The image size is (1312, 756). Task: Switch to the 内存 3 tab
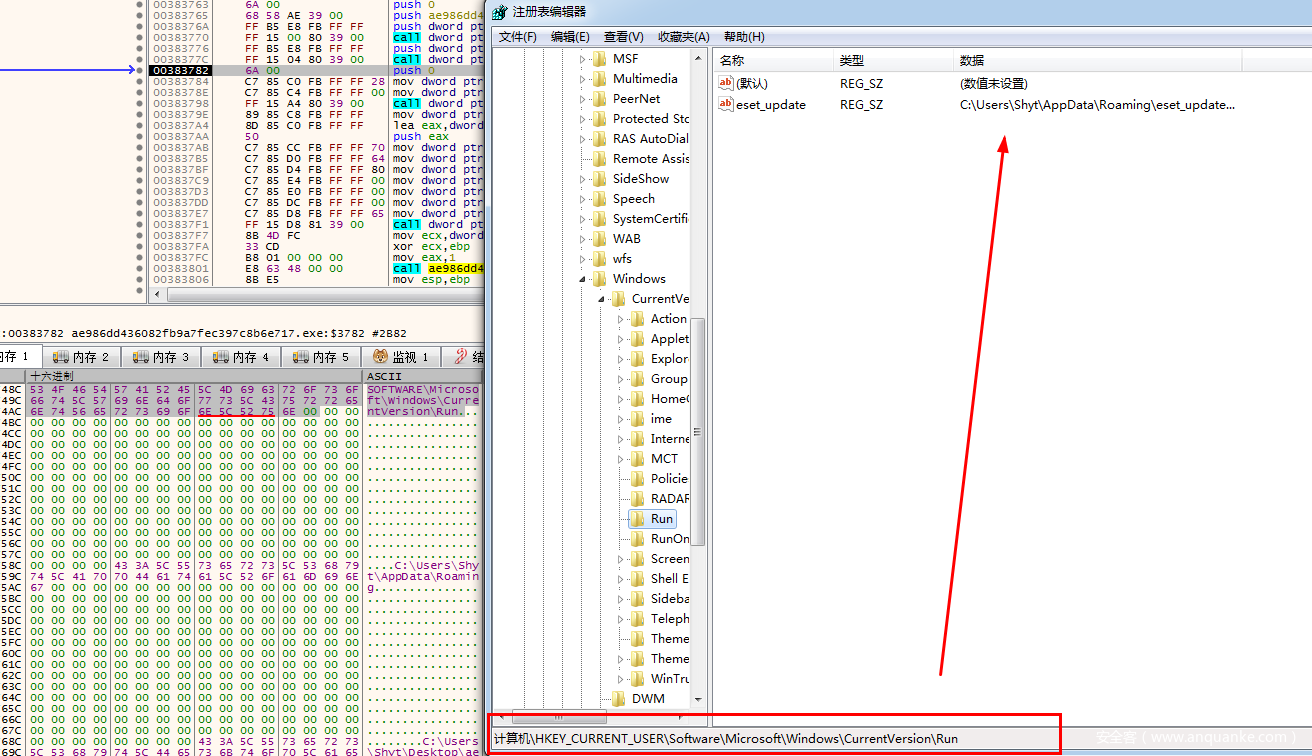[x=161, y=357]
